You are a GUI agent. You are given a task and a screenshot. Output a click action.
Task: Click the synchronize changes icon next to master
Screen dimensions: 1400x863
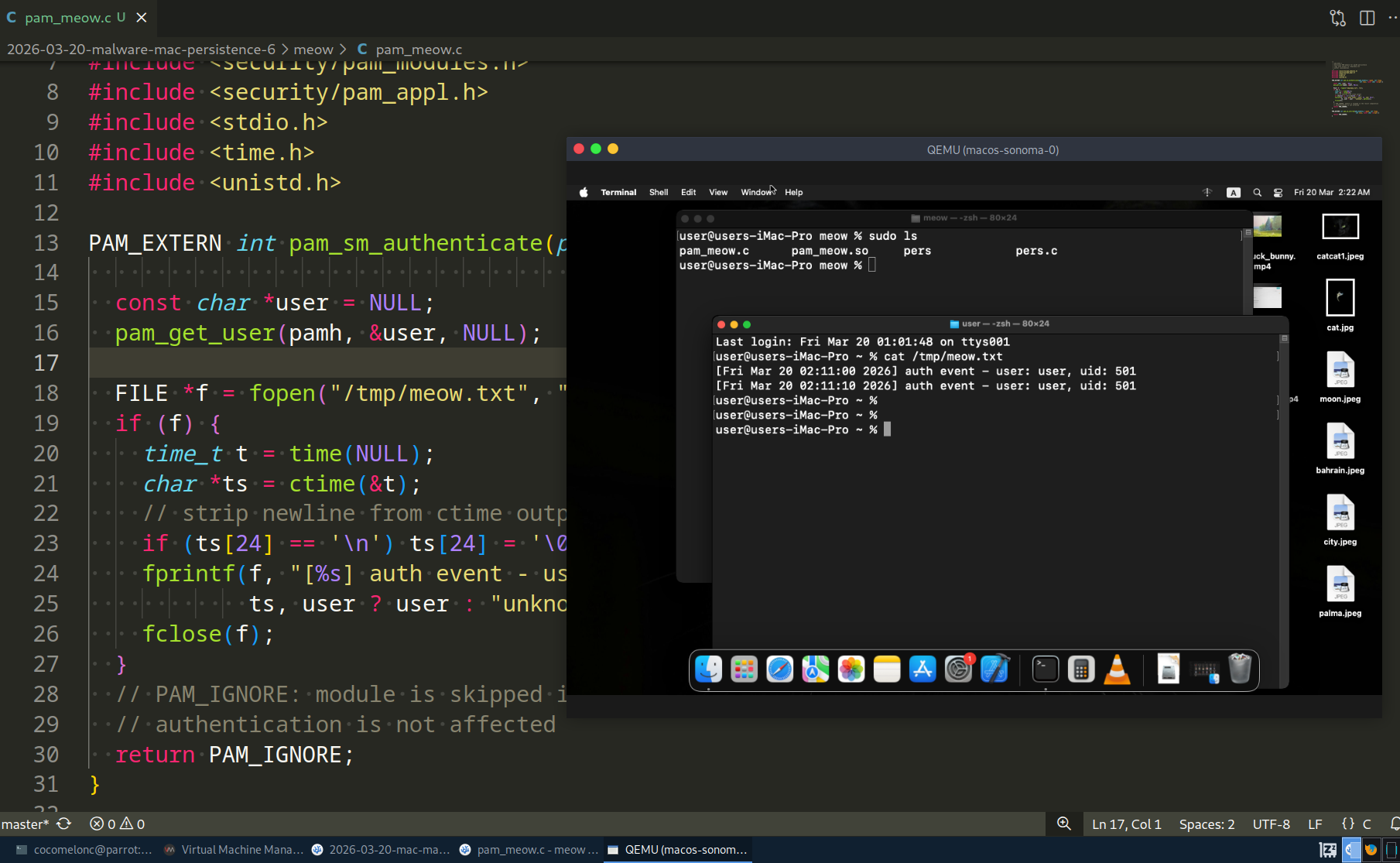(64, 824)
